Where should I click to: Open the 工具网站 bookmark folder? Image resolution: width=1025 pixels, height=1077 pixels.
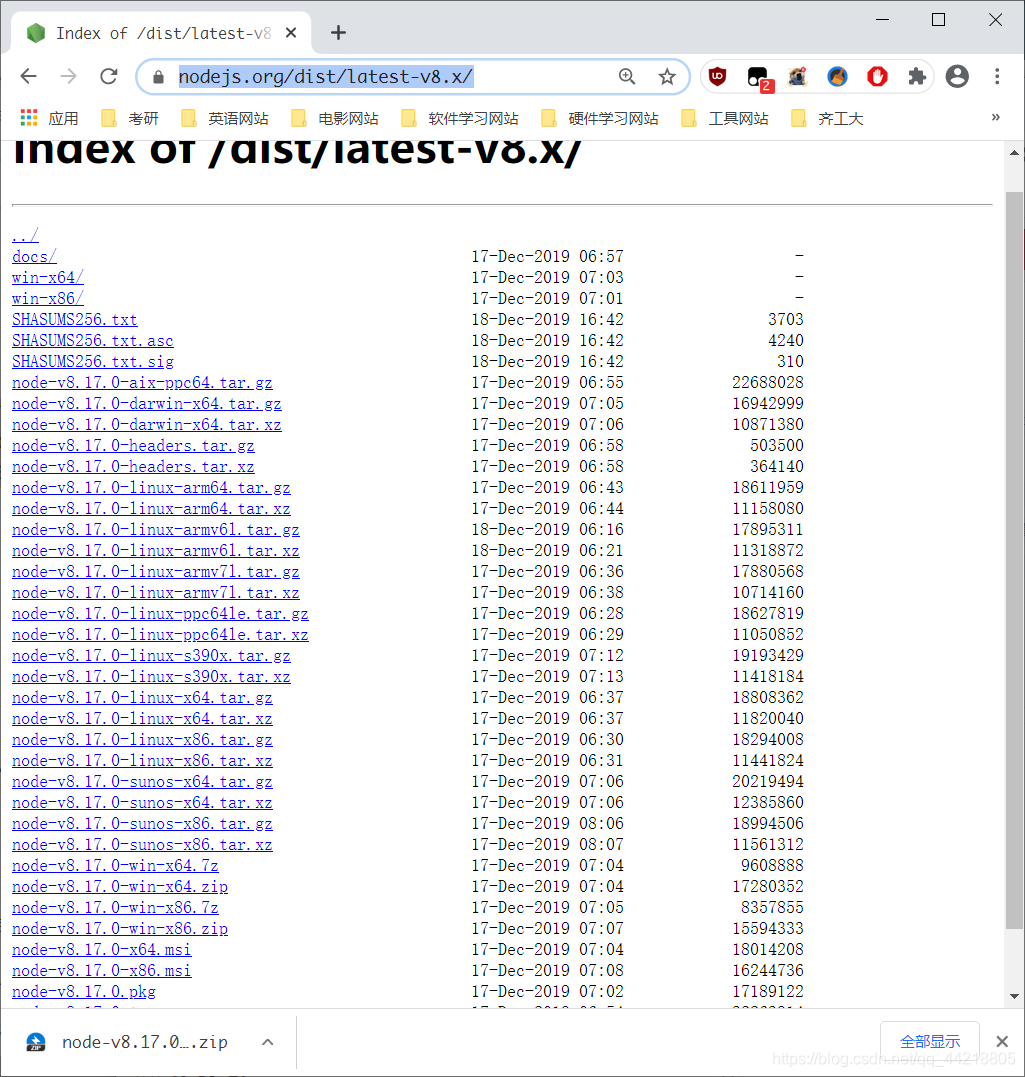(725, 118)
